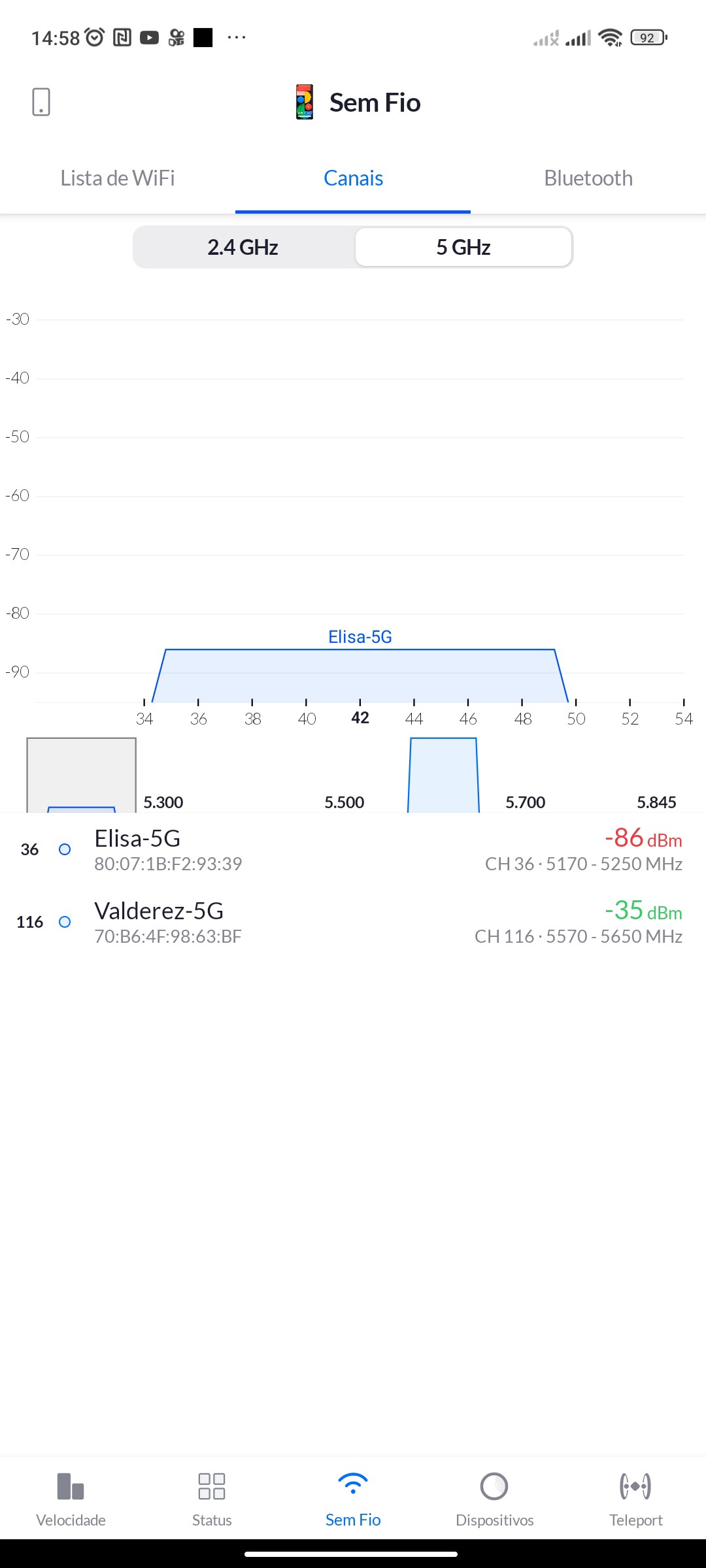This screenshot has height=1568, width=706.
Task: Tap the Elisa-5G label on the chart
Action: 360,637
